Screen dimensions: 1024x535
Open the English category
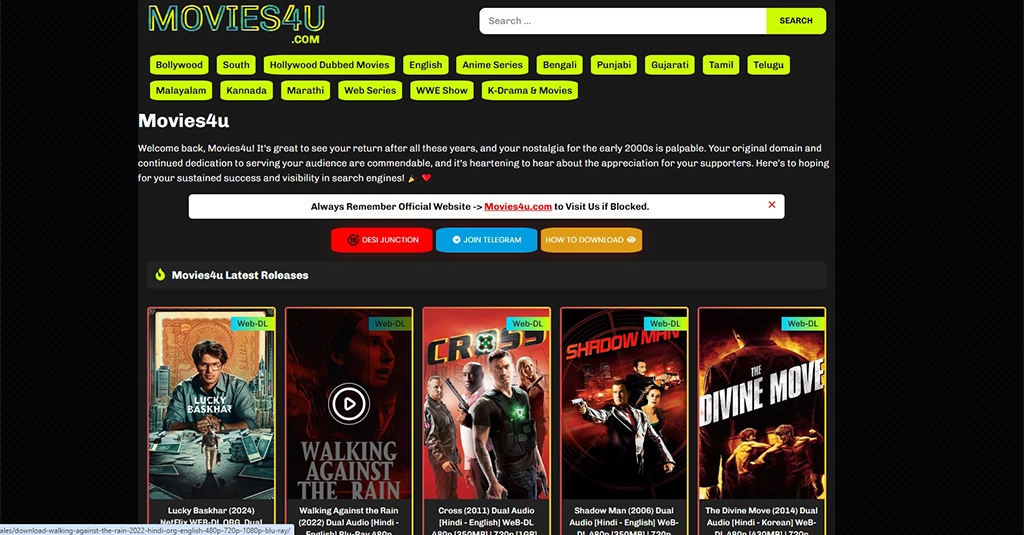click(426, 65)
